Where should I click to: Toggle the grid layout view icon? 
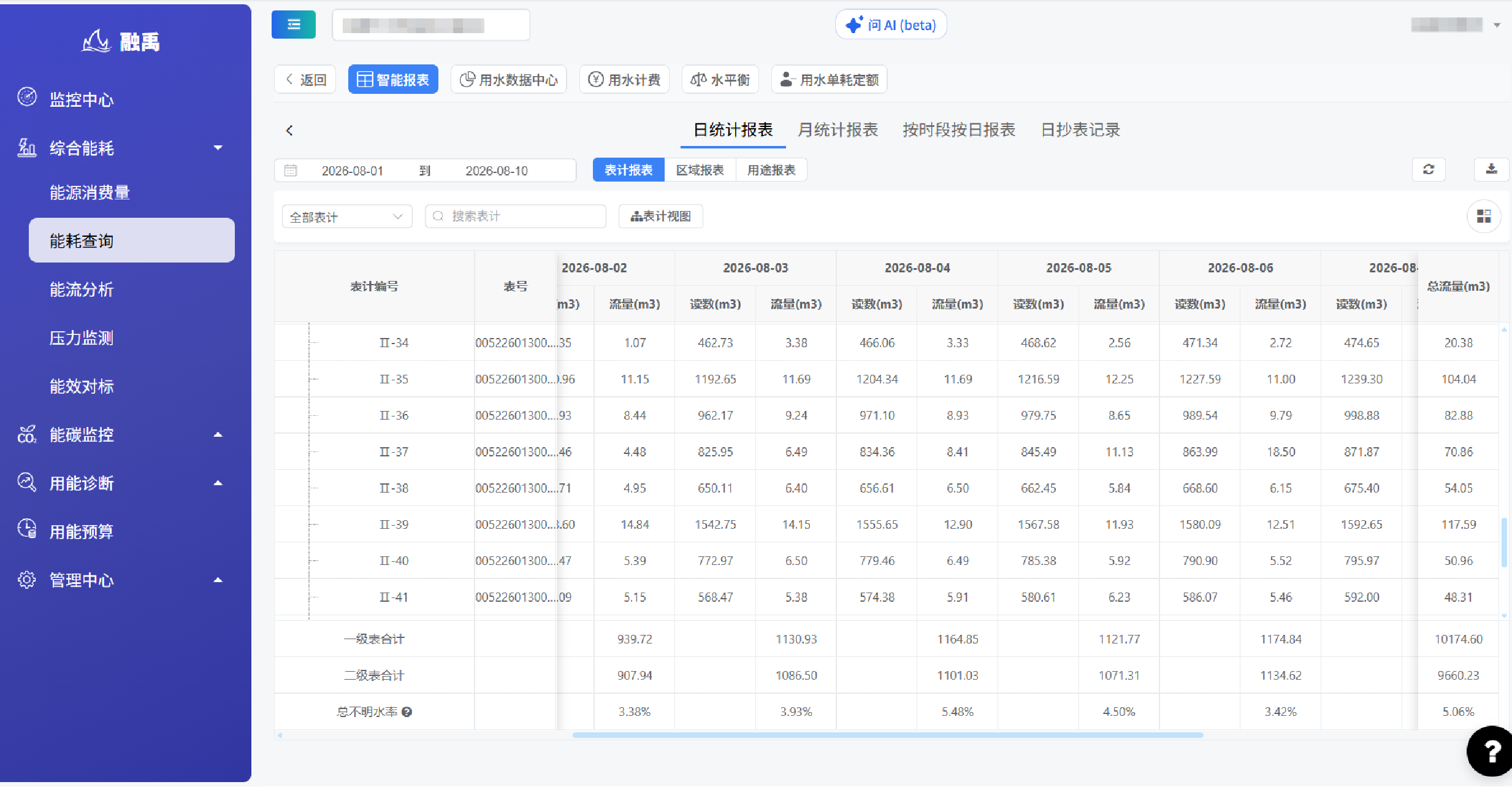pyautogui.click(x=1484, y=217)
